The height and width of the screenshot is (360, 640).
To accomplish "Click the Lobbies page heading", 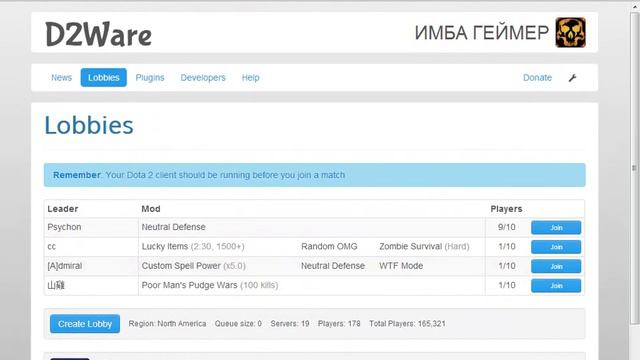I will (x=89, y=125).
